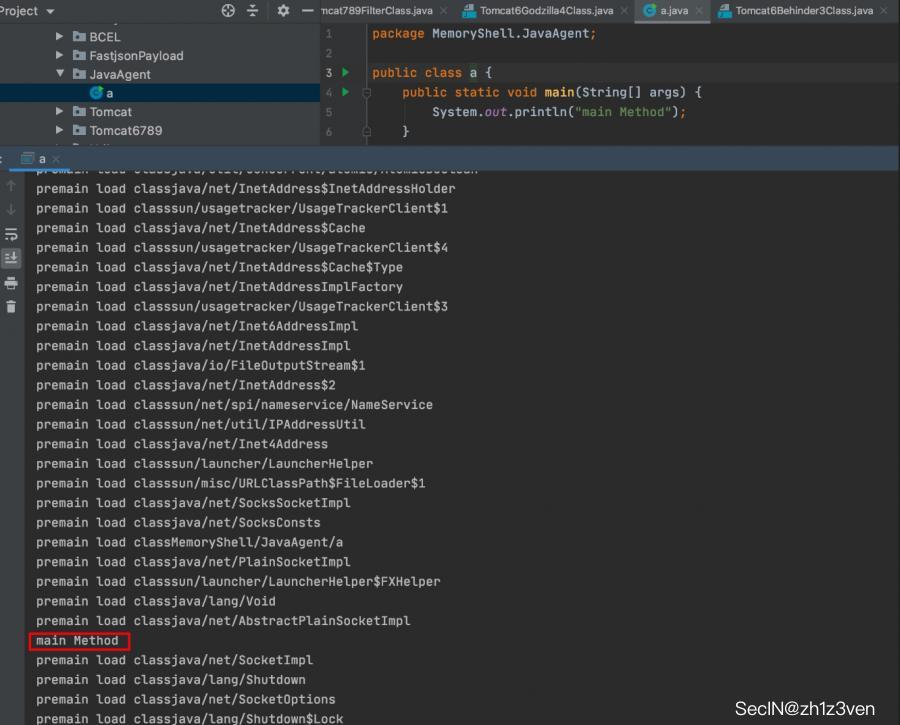Switch to Tomcat6Behinder3Class.java tab
Screen dimensions: 900x725
click(803, 11)
